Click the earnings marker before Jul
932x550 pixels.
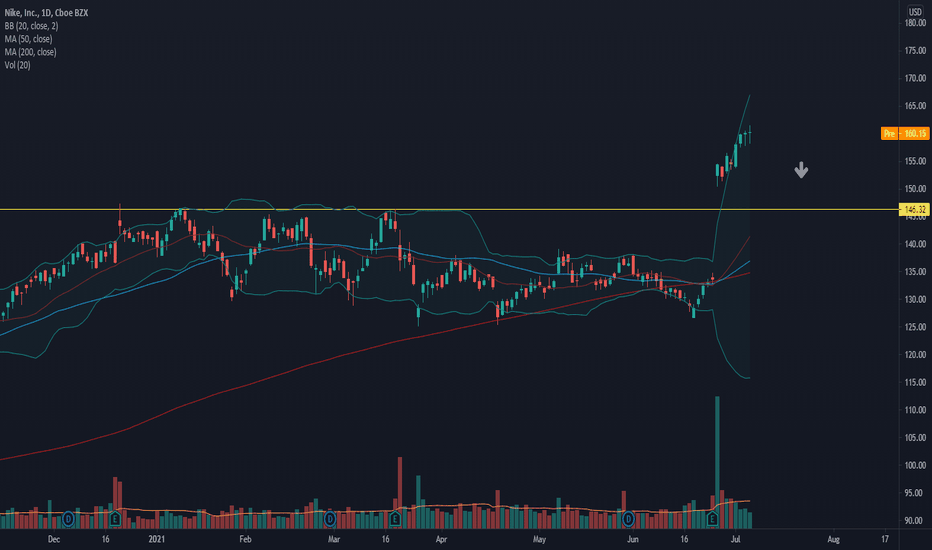click(712, 519)
